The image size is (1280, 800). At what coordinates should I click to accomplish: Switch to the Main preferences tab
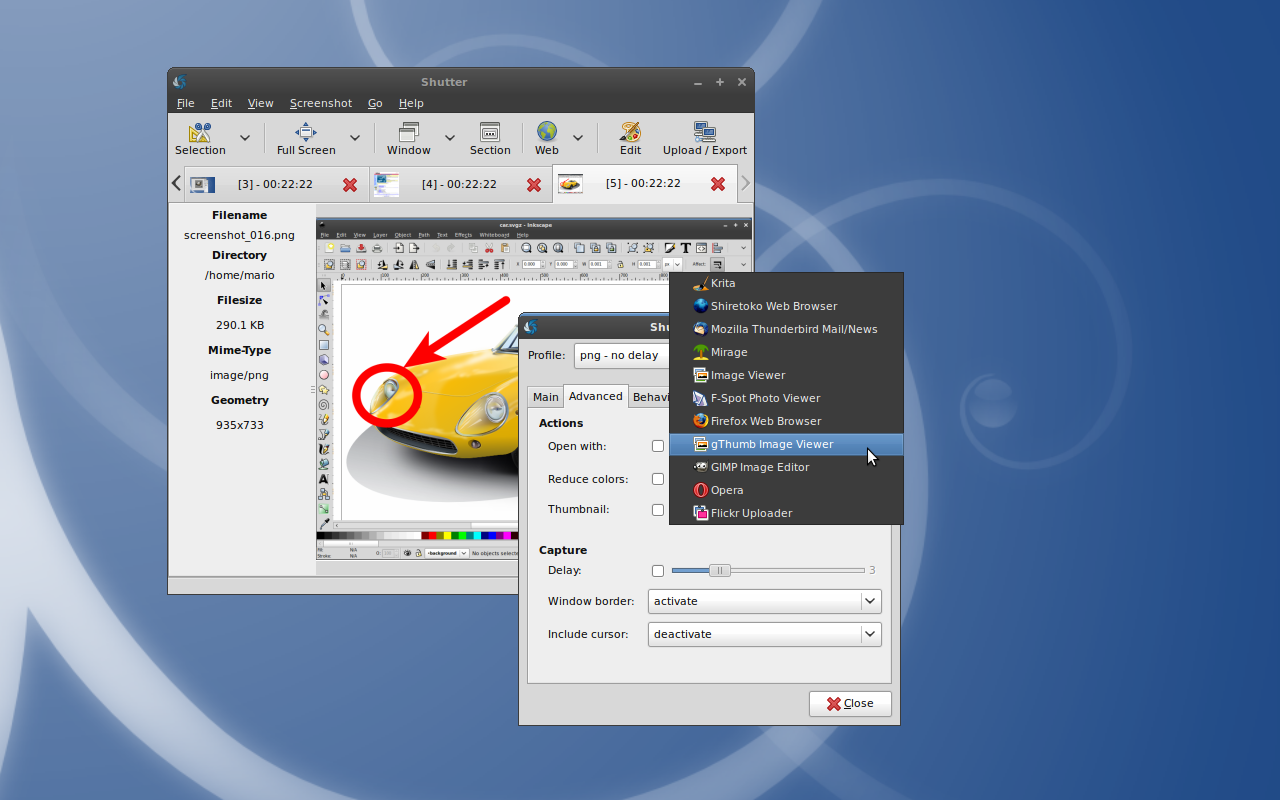pyautogui.click(x=545, y=397)
